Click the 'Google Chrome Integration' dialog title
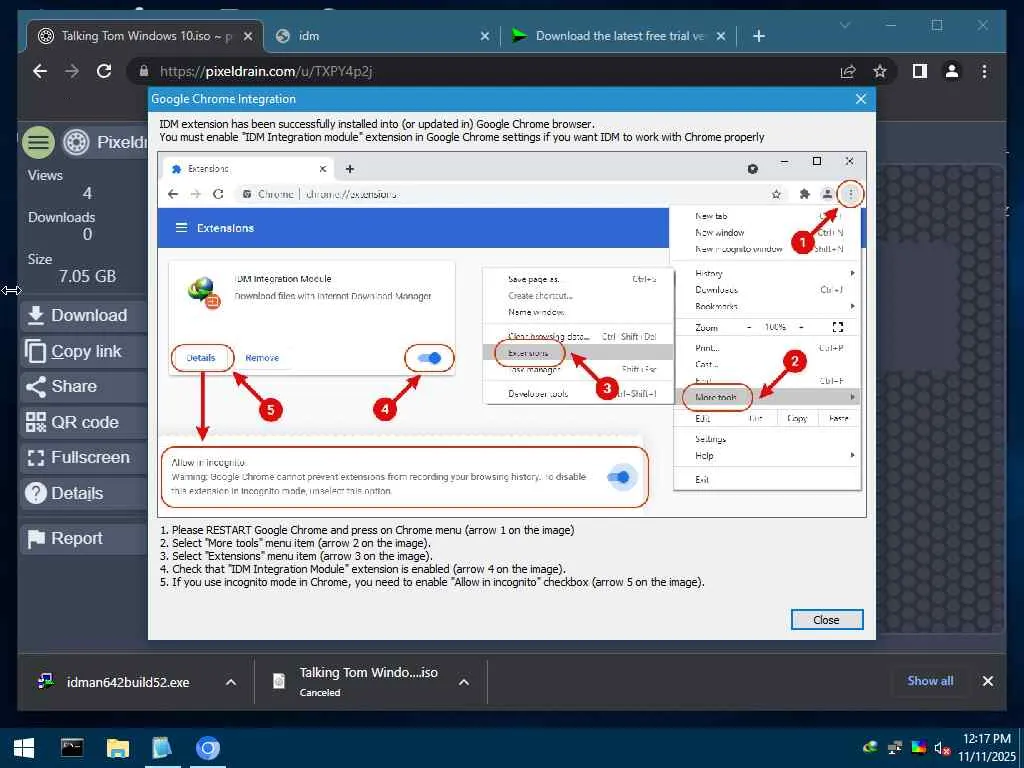The image size is (1024, 768). (223, 99)
